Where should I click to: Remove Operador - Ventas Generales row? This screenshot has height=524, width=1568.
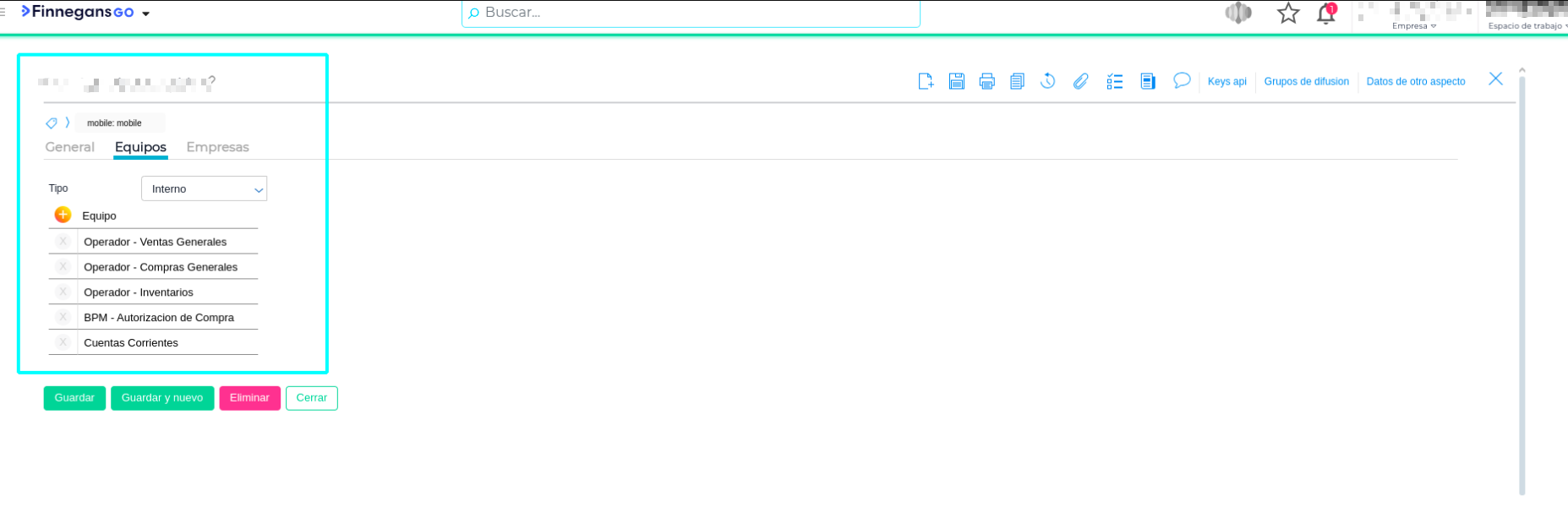click(x=63, y=242)
